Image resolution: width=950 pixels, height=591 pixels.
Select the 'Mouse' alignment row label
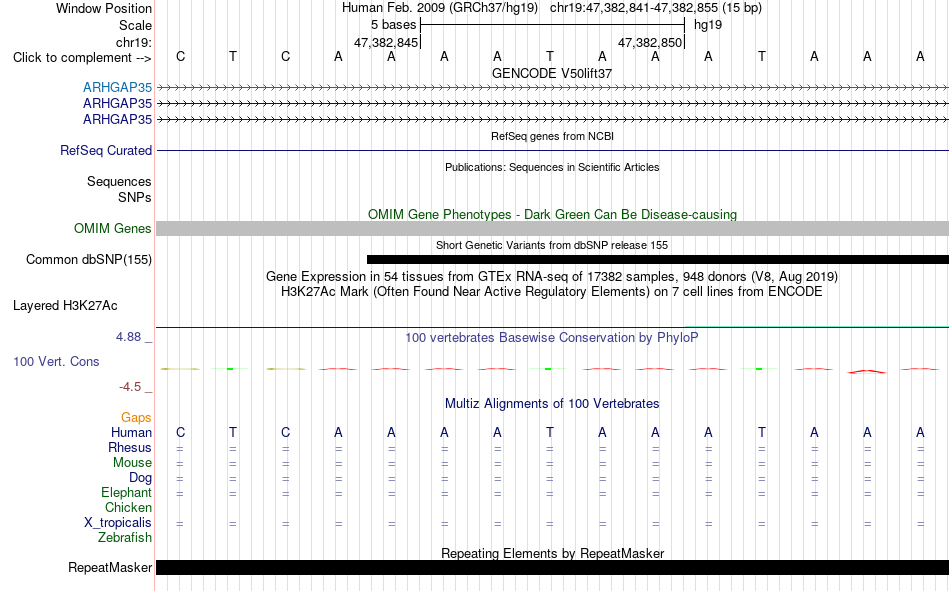132,462
